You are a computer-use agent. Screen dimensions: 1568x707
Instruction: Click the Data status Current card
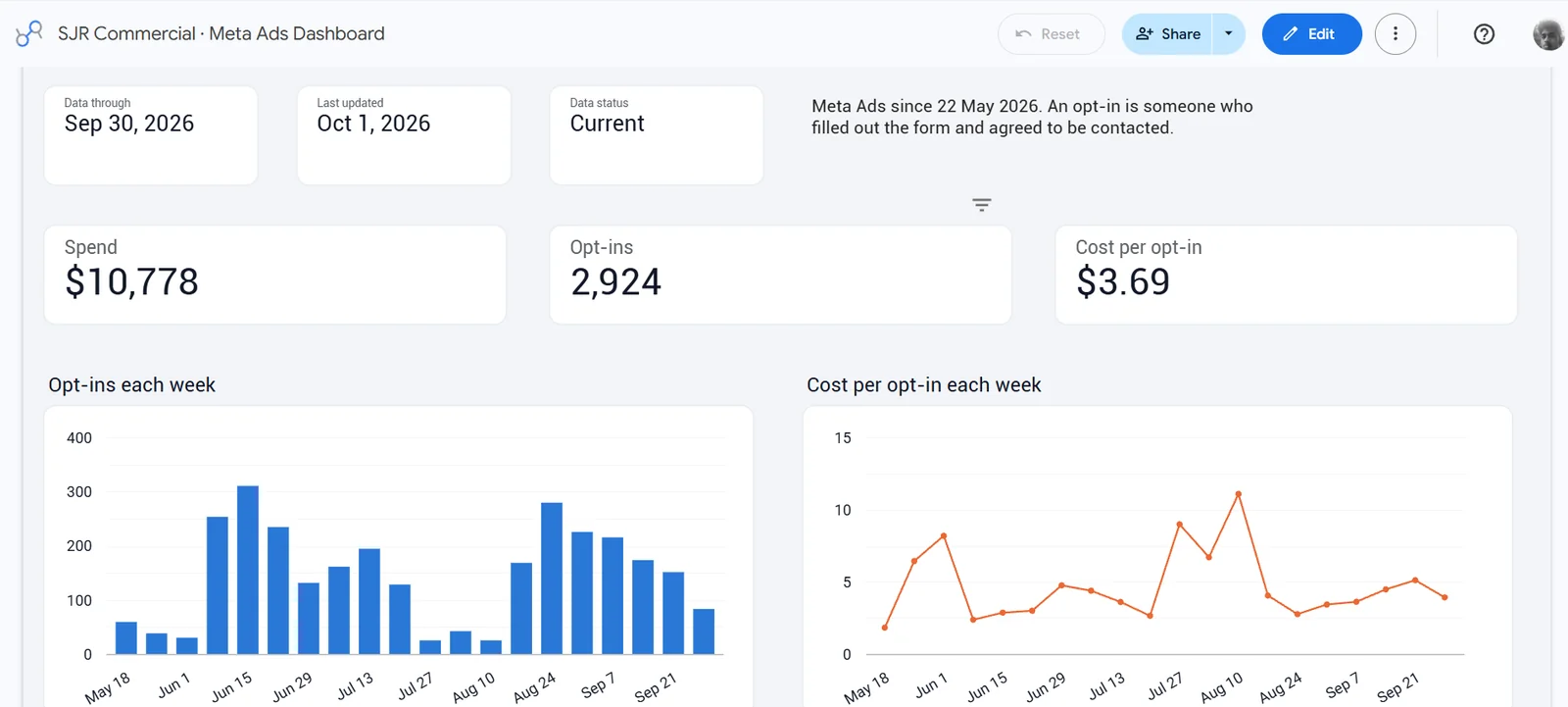click(x=657, y=135)
